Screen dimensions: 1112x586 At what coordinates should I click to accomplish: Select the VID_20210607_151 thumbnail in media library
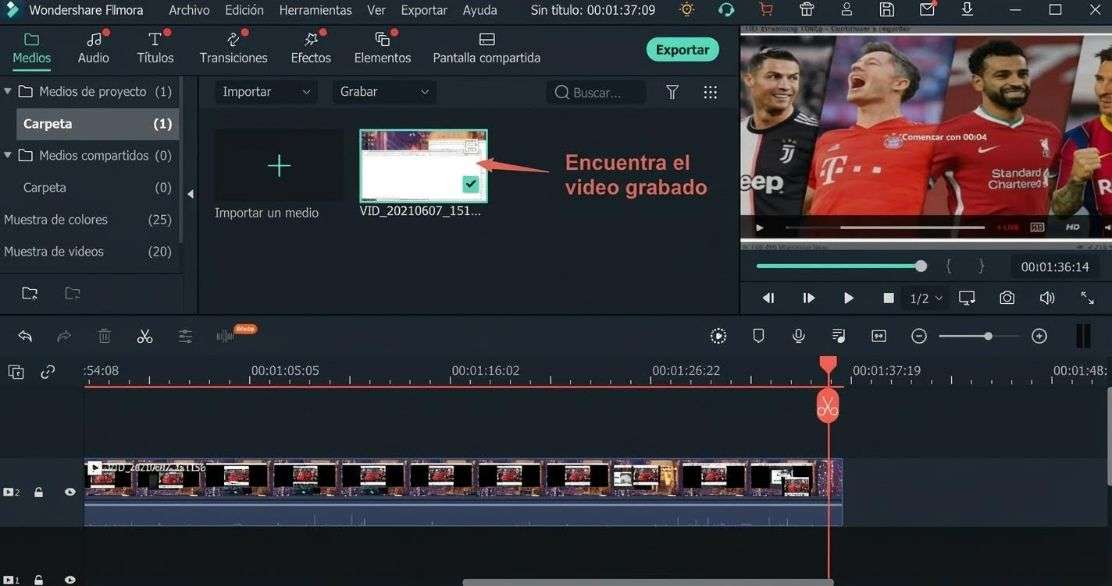422,163
